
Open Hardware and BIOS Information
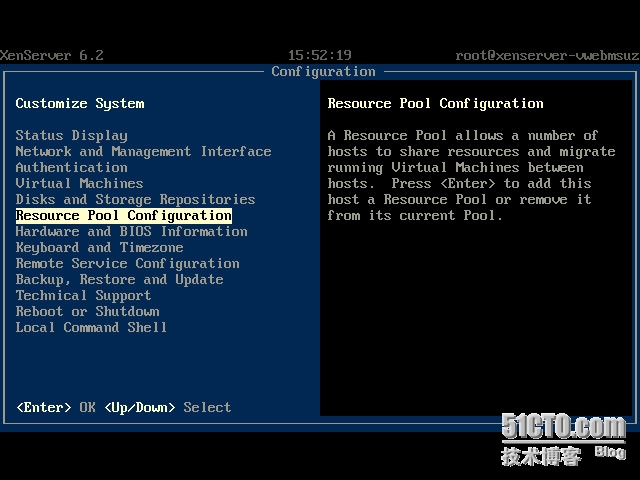(131, 231)
